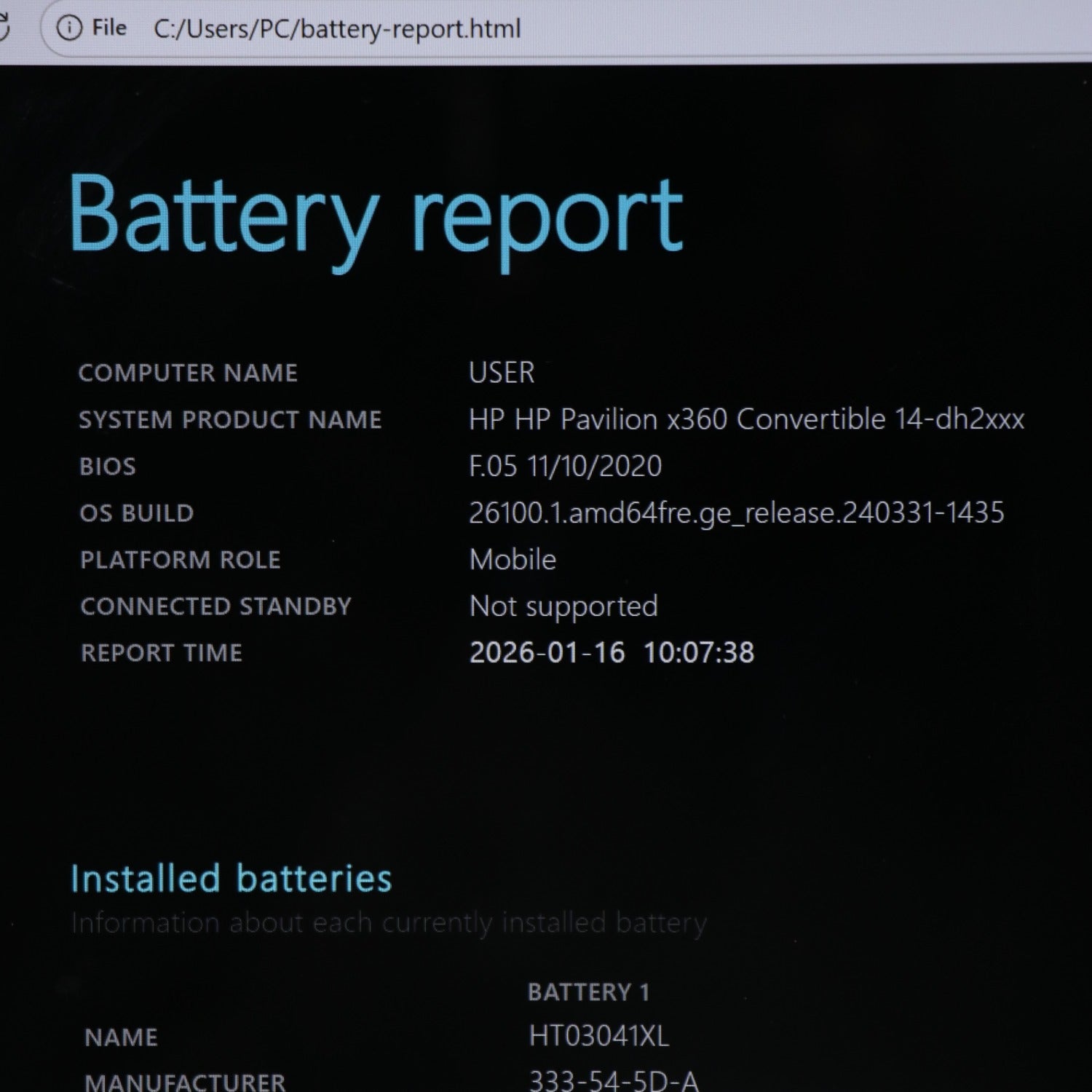
Task: Click the reload page icon
Action: (x=4, y=28)
